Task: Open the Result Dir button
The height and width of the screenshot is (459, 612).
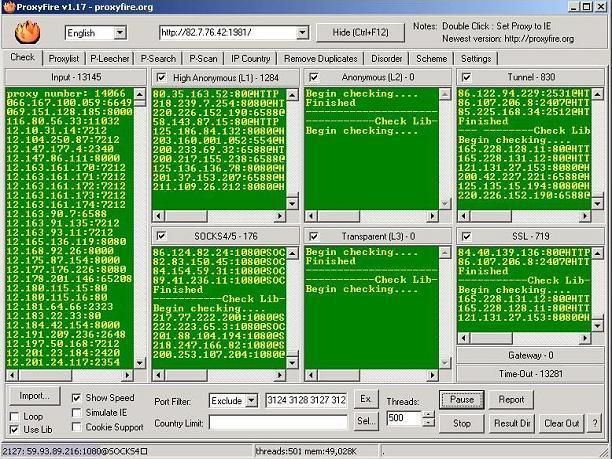Action: 512,423
